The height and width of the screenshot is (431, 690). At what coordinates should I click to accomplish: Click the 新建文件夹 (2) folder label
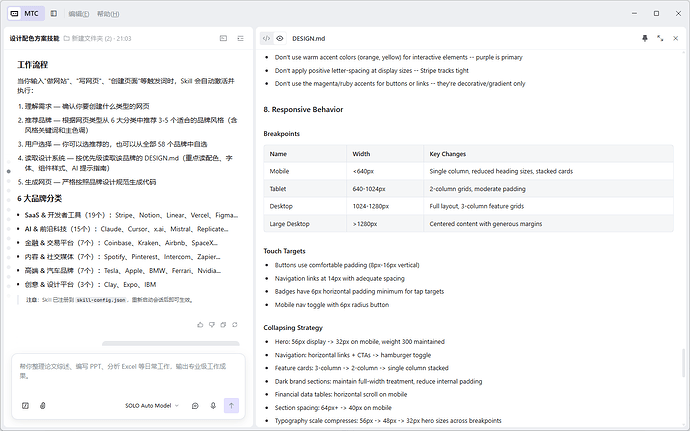[92, 39]
